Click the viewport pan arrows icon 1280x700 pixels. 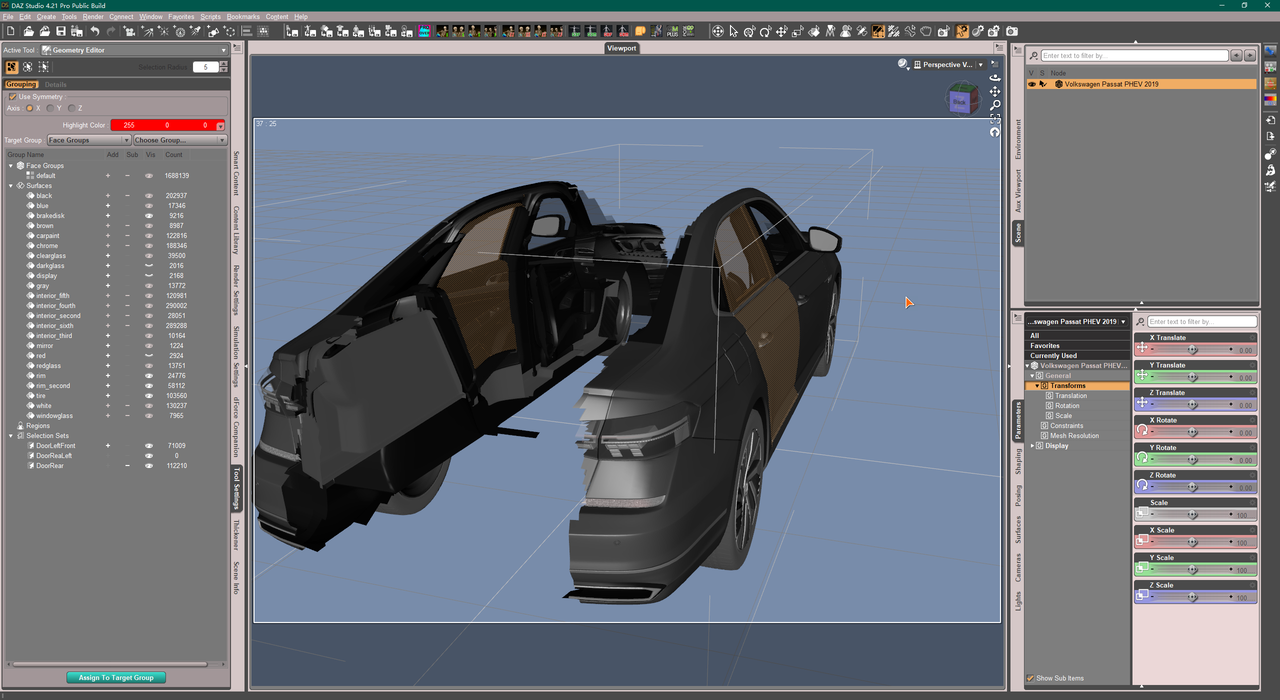pos(995,91)
